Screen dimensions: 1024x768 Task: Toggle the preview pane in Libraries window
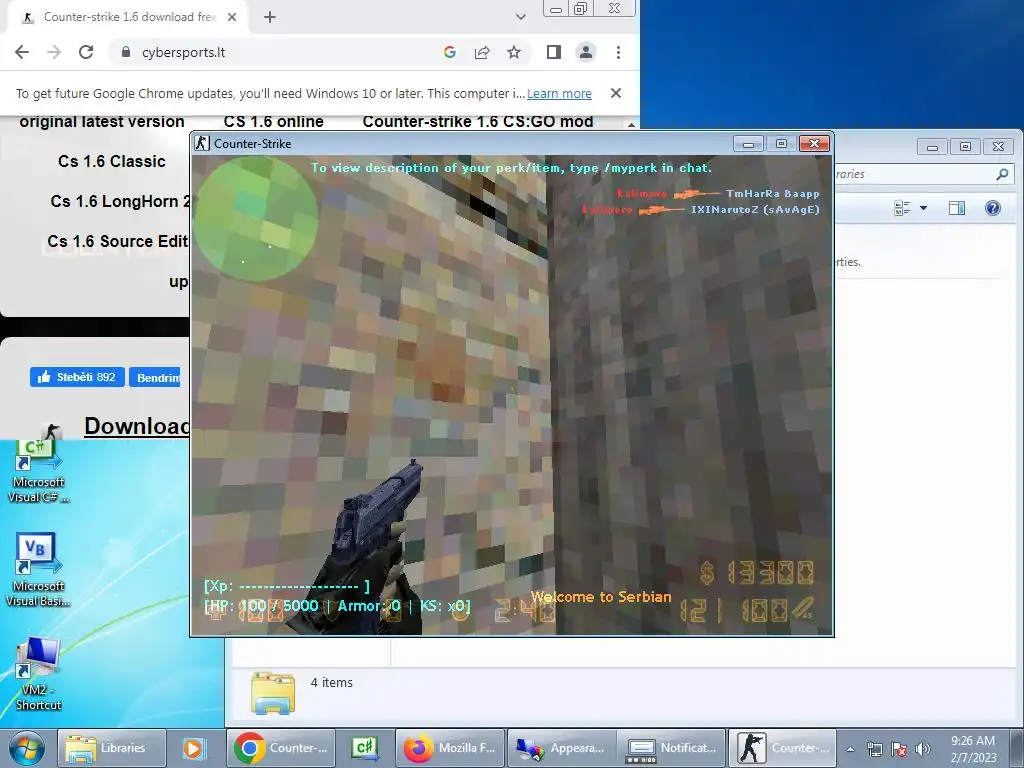tap(957, 208)
